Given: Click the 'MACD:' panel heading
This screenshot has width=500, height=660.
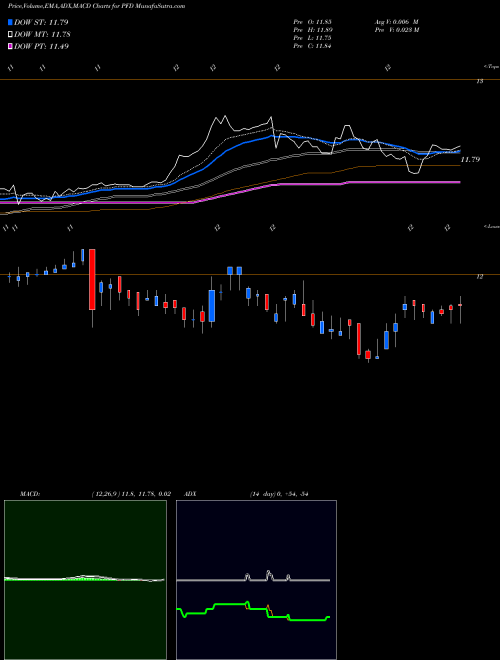Looking at the screenshot, I should tap(30, 494).
